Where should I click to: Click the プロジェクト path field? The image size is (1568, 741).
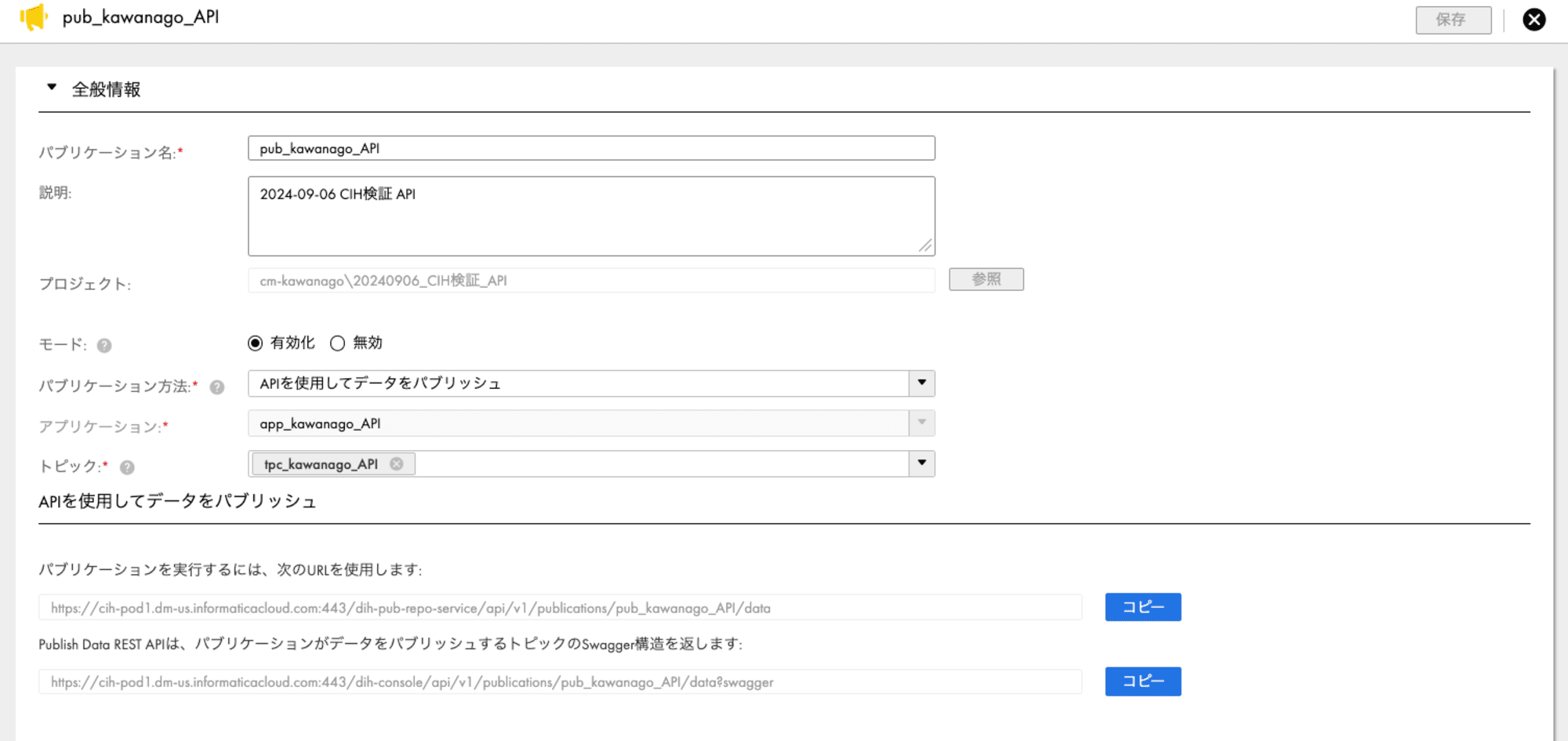click(591, 281)
